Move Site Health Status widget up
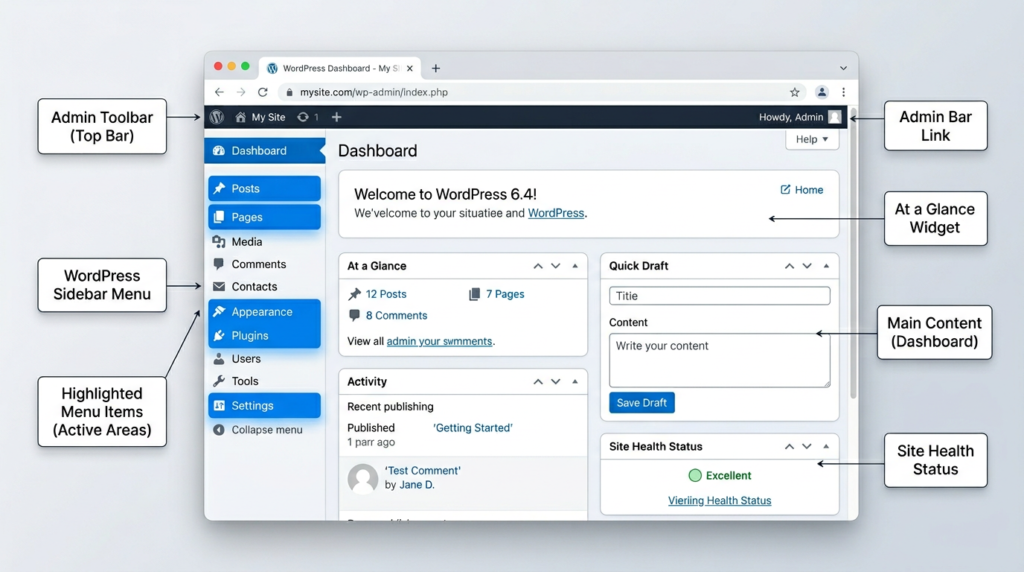This screenshot has height=572, width=1024. pos(790,447)
